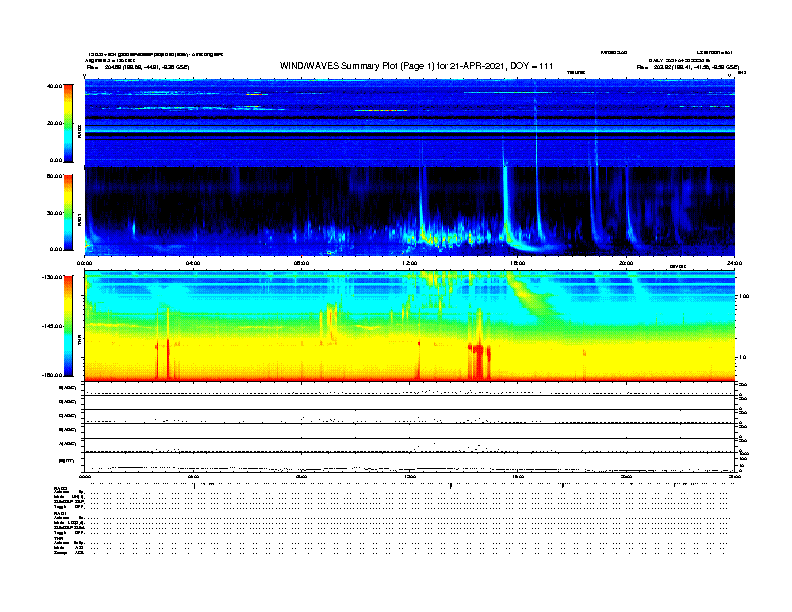Click the 30.00 tick on the RAD1 scale
792x612 pixels.
(54, 213)
